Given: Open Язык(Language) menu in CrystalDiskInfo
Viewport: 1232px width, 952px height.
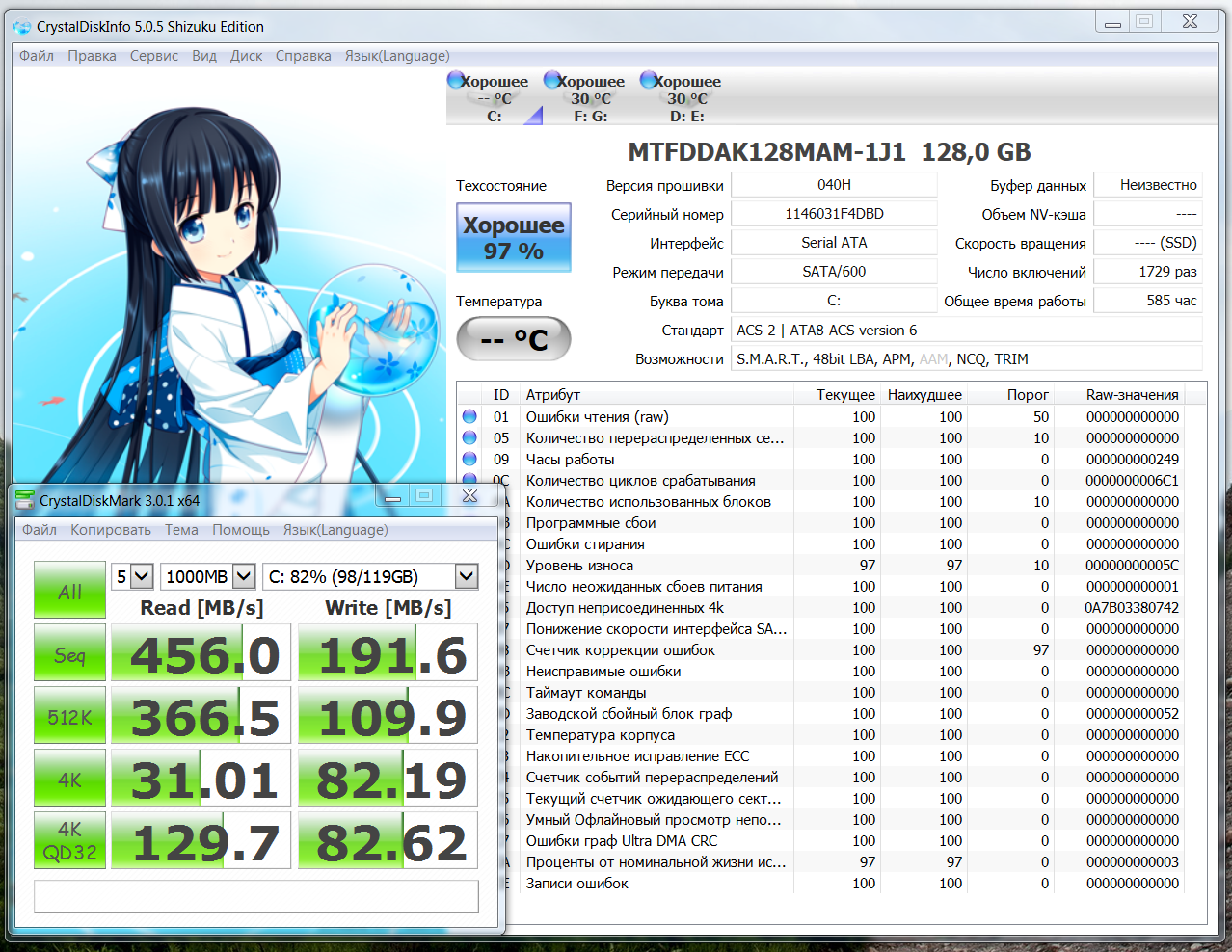Looking at the screenshot, I should [x=397, y=56].
